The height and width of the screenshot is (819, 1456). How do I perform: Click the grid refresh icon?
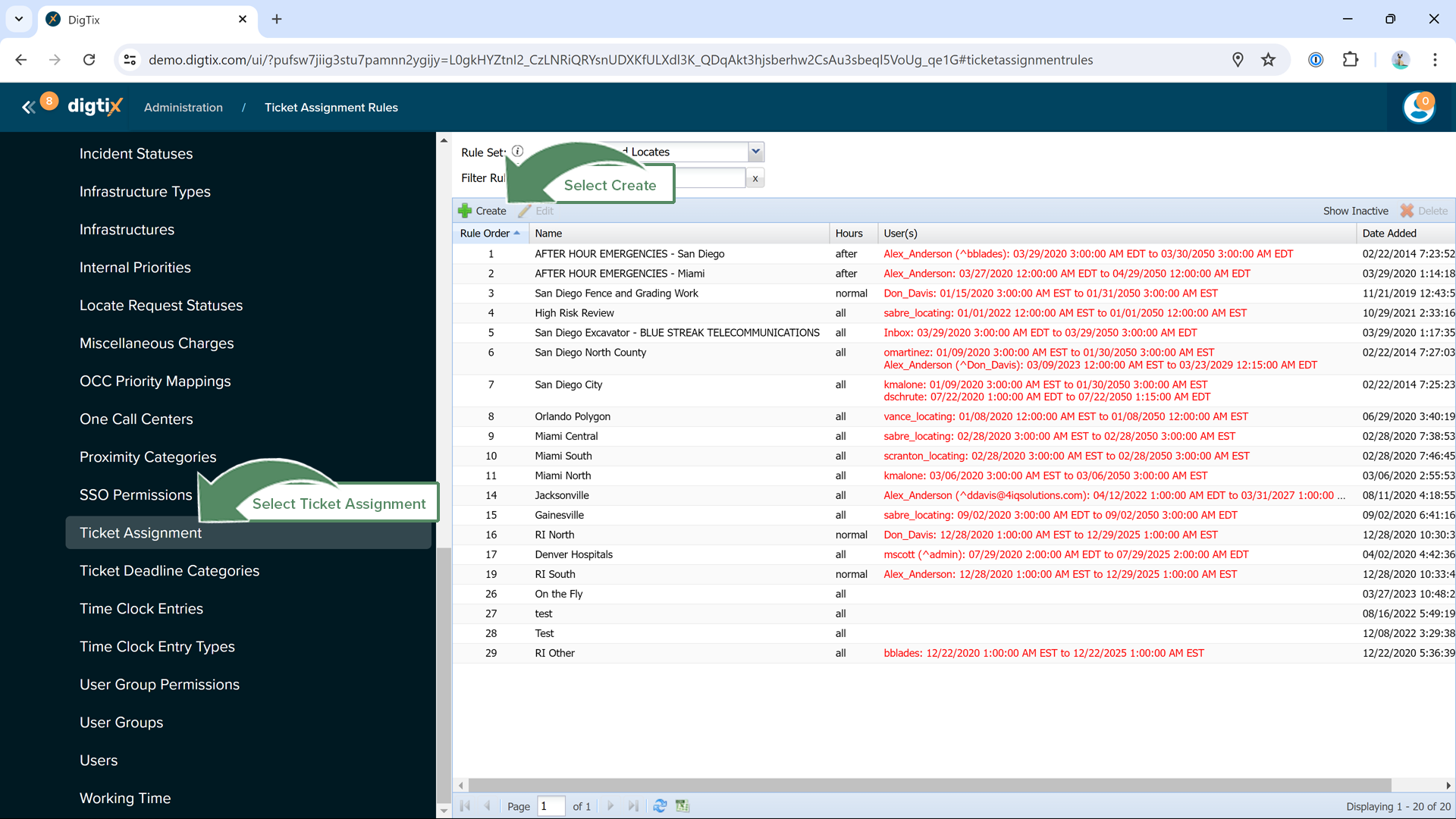click(660, 806)
